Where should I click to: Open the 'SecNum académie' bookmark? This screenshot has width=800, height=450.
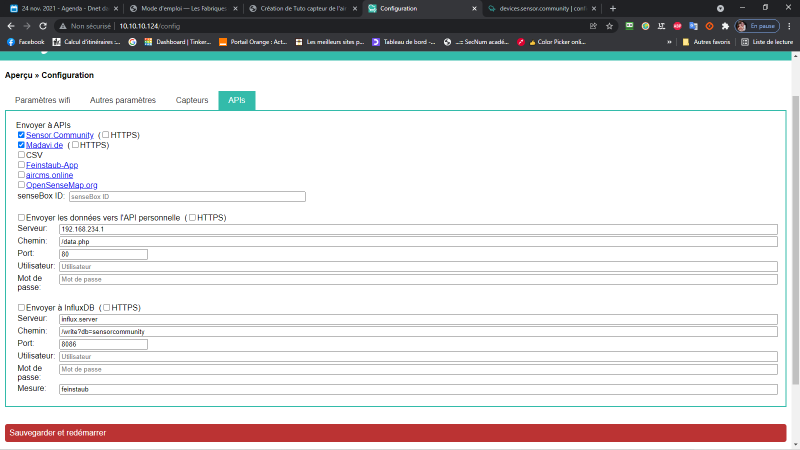pyautogui.click(x=476, y=42)
